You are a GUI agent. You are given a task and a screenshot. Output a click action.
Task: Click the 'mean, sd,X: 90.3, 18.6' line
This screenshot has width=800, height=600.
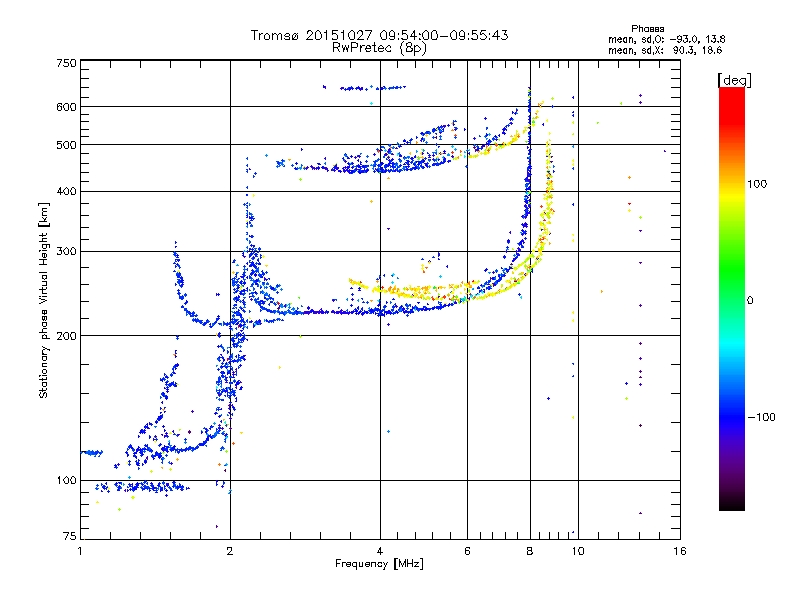[665, 50]
